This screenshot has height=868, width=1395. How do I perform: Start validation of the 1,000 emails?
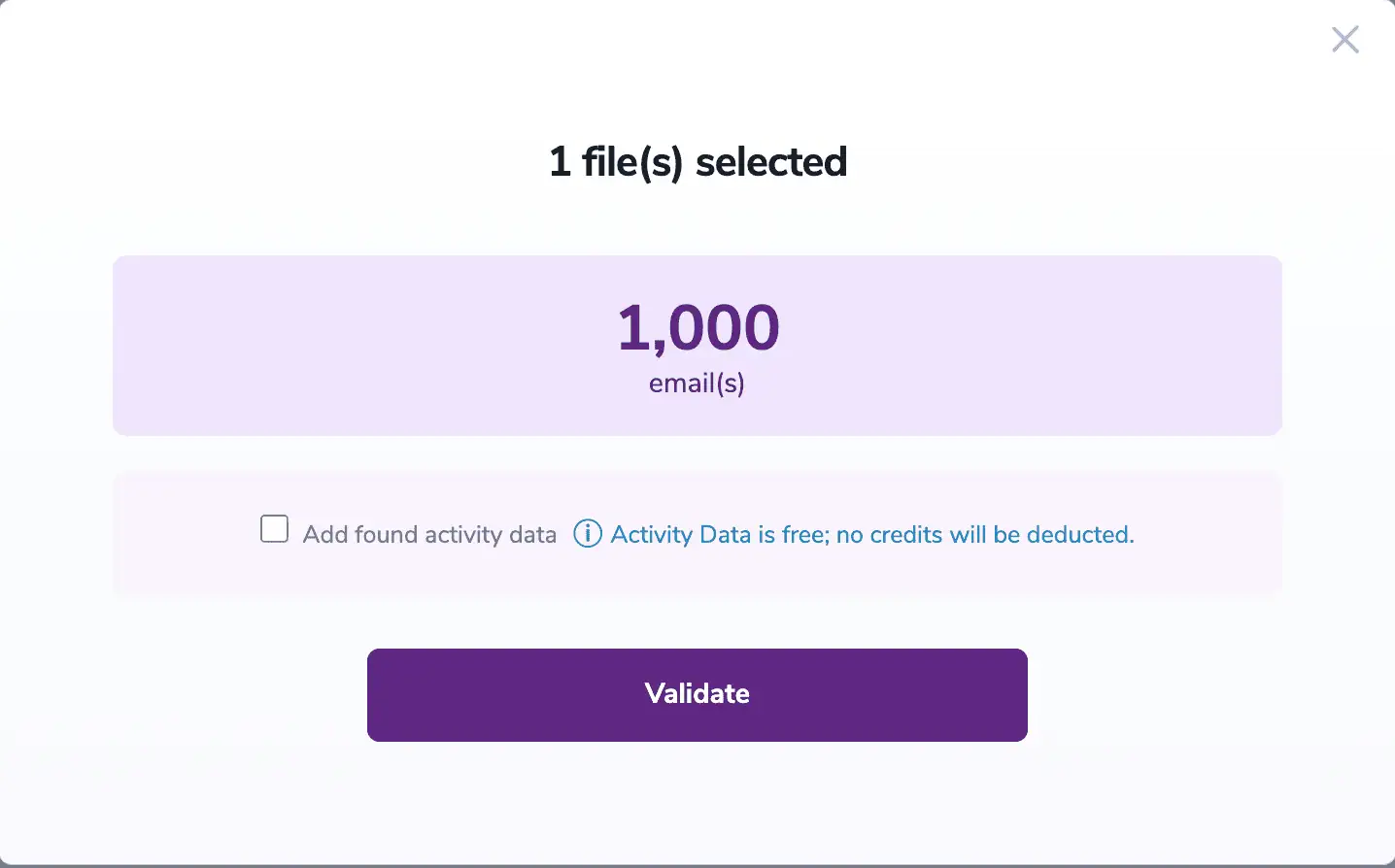[697, 694]
